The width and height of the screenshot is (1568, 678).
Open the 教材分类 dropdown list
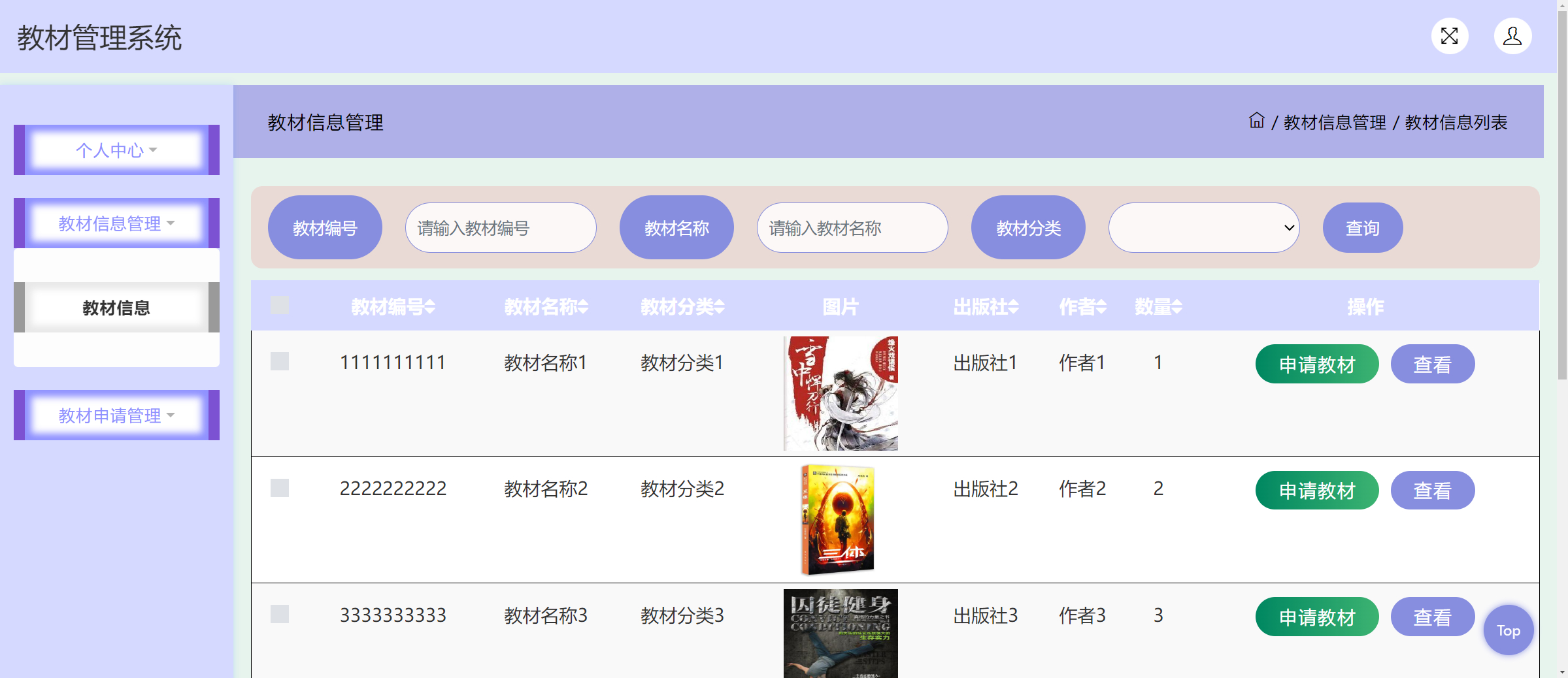1203,227
